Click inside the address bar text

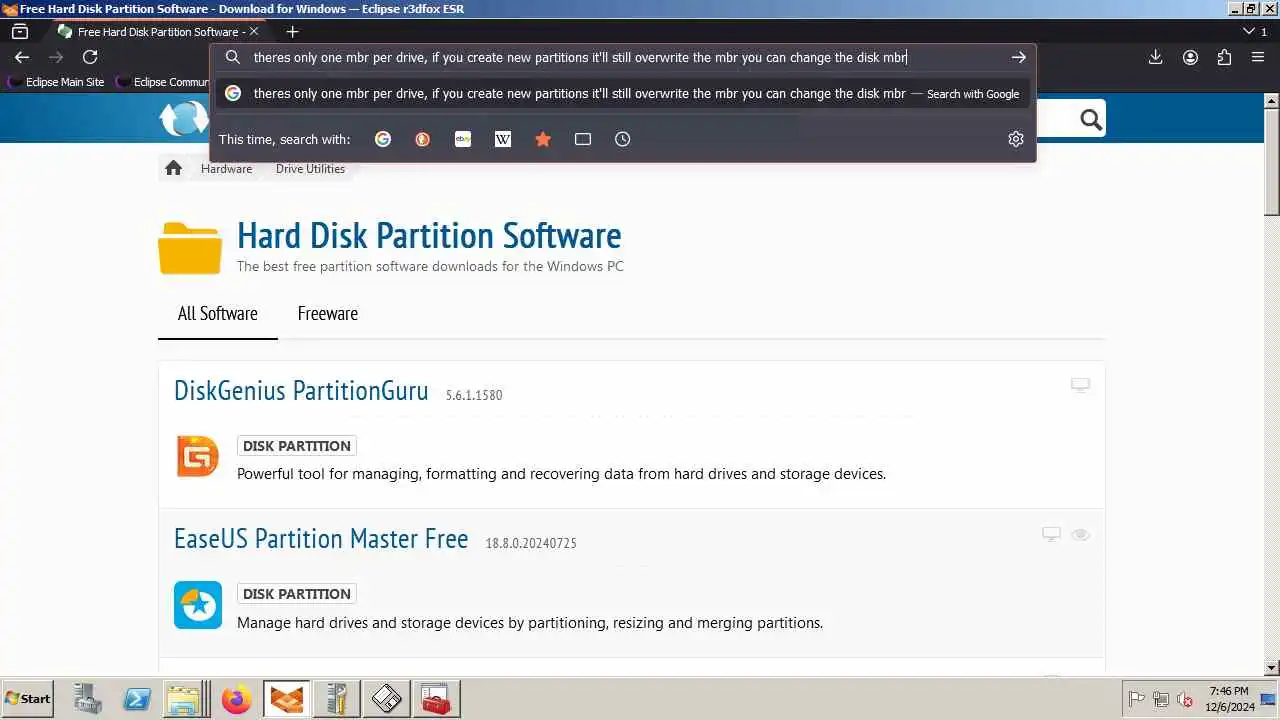(580, 57)
